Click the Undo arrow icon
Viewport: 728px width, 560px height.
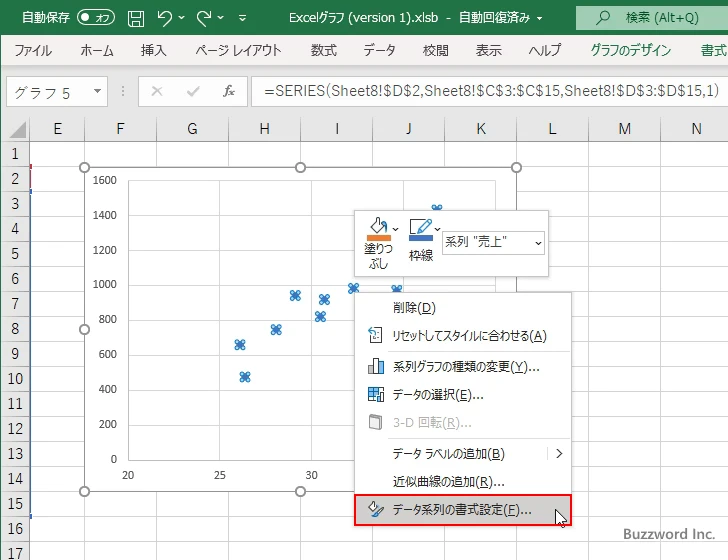(164, 18)
